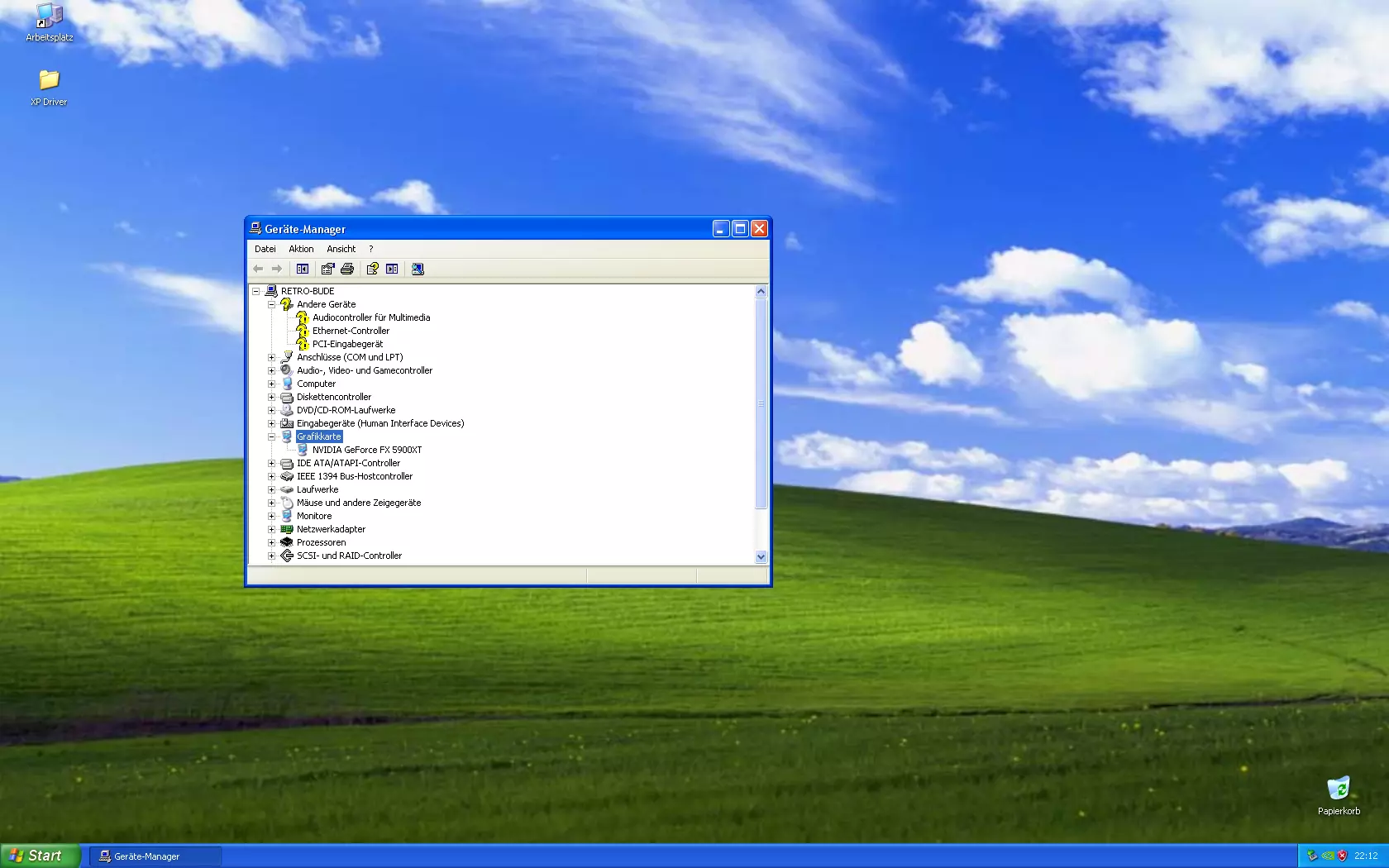1389x868 pixels.
Task: Toggle the console tree show/hide toolbar icon
Action: tap(303, 269)
